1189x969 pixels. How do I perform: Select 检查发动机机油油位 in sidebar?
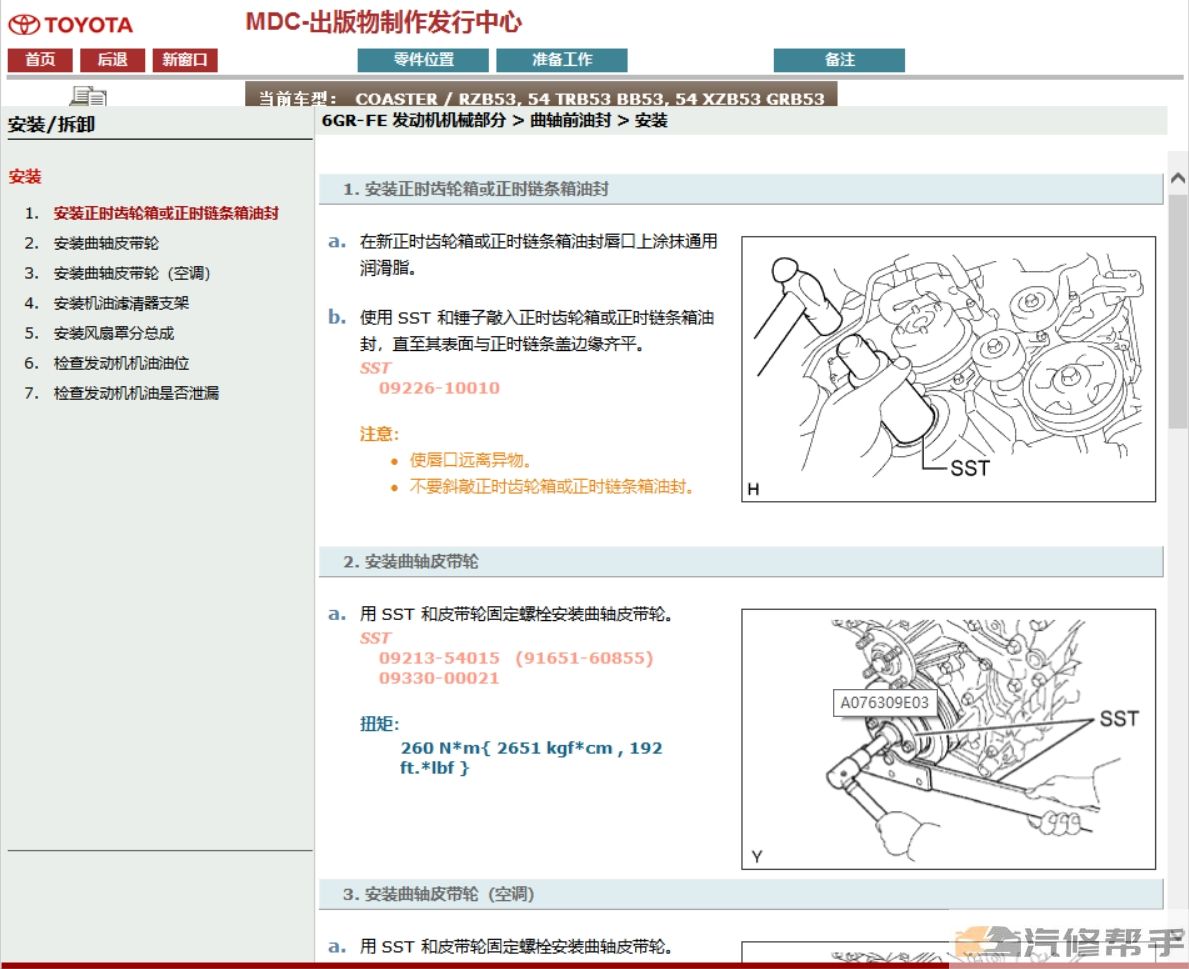(x=121, y=363)
